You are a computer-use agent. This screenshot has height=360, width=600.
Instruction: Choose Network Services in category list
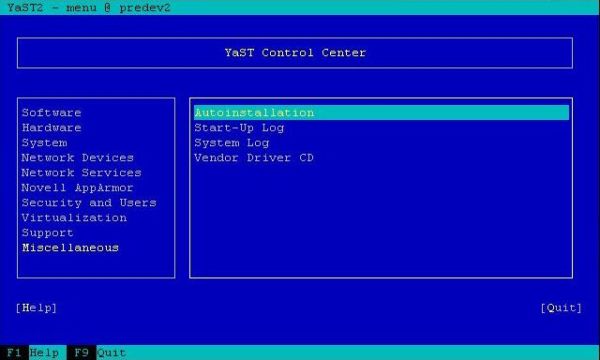pyautogui.click(x=82, y=173)
